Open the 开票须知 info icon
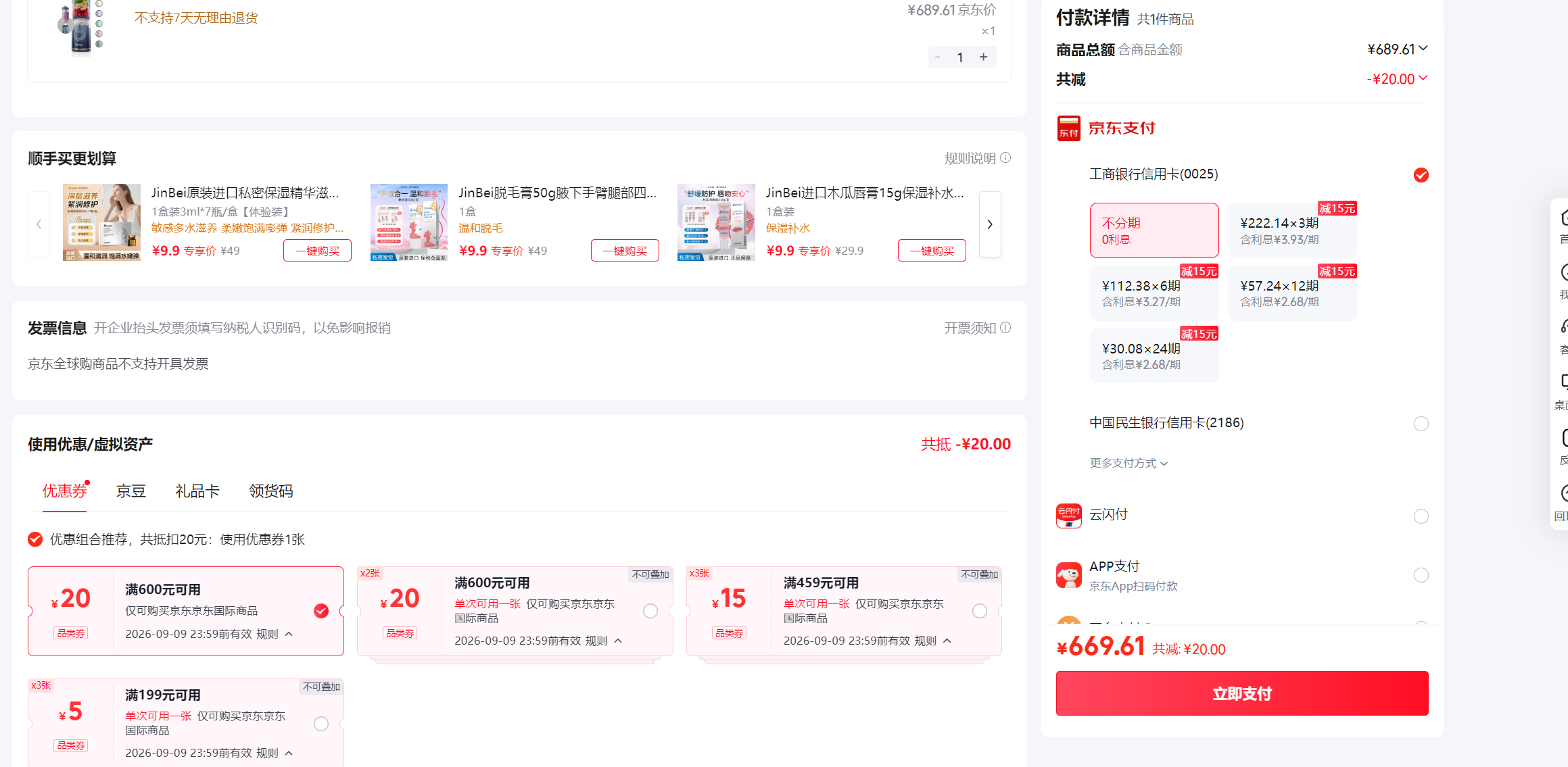Image resolution: width=1568 pixels, height=767 pixels. coord(1005,328)
